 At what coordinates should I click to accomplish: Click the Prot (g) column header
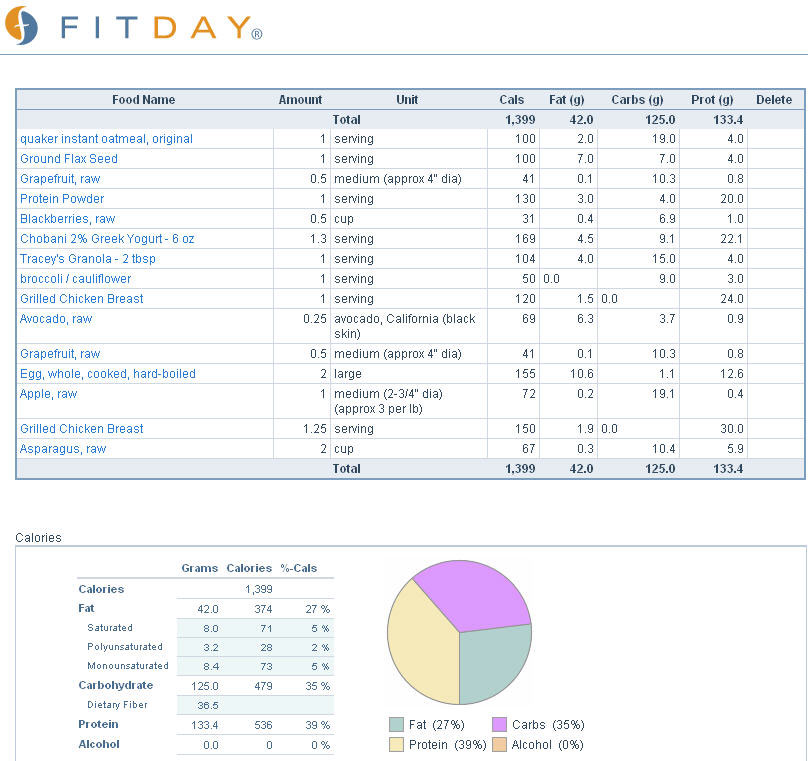pyautogui.click(x=712, y=99)
